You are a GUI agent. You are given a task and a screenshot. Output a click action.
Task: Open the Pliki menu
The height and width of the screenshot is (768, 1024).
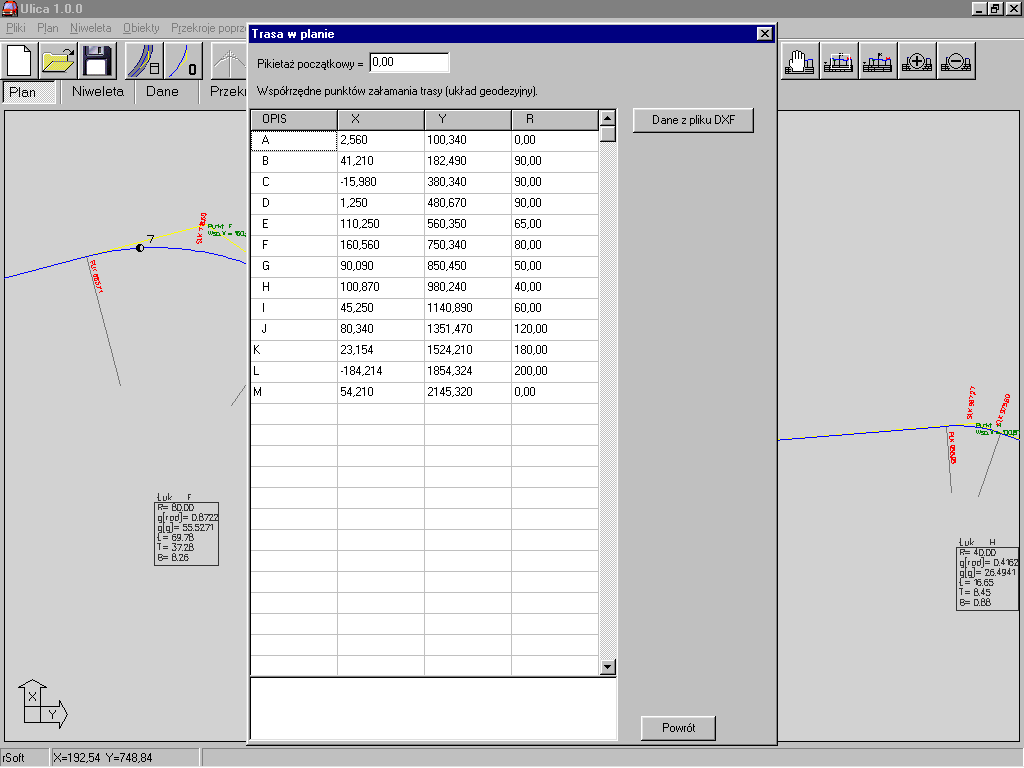click(16, 28)
